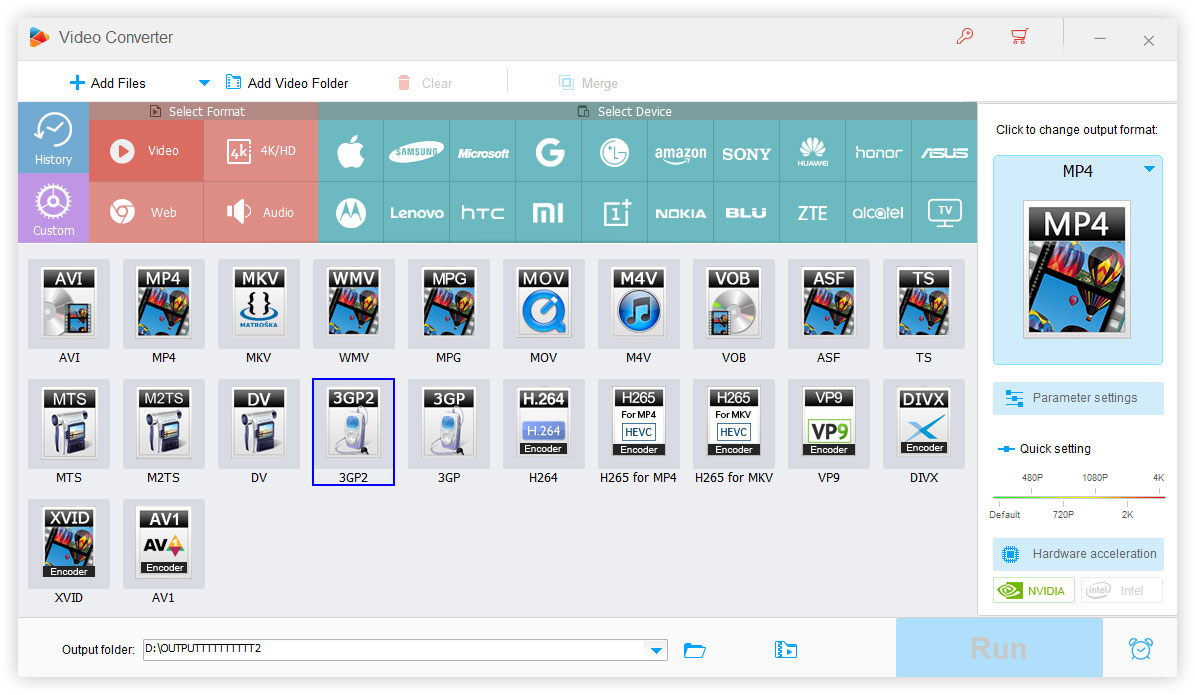Select the XVID encoder format
Viewport: 1195px width, 695px height.
(x=69, y=544)
